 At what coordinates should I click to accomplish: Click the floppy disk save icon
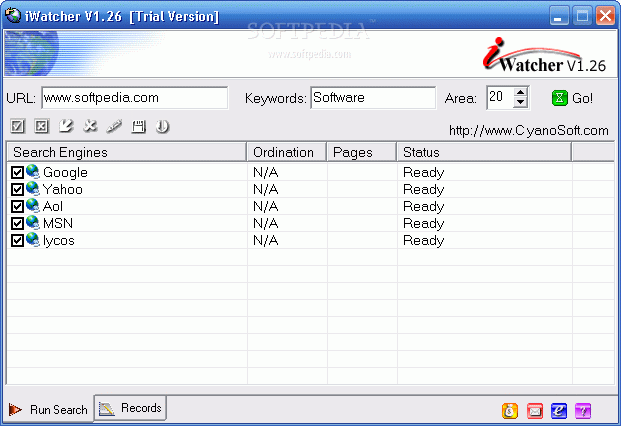tap(139, 127)
